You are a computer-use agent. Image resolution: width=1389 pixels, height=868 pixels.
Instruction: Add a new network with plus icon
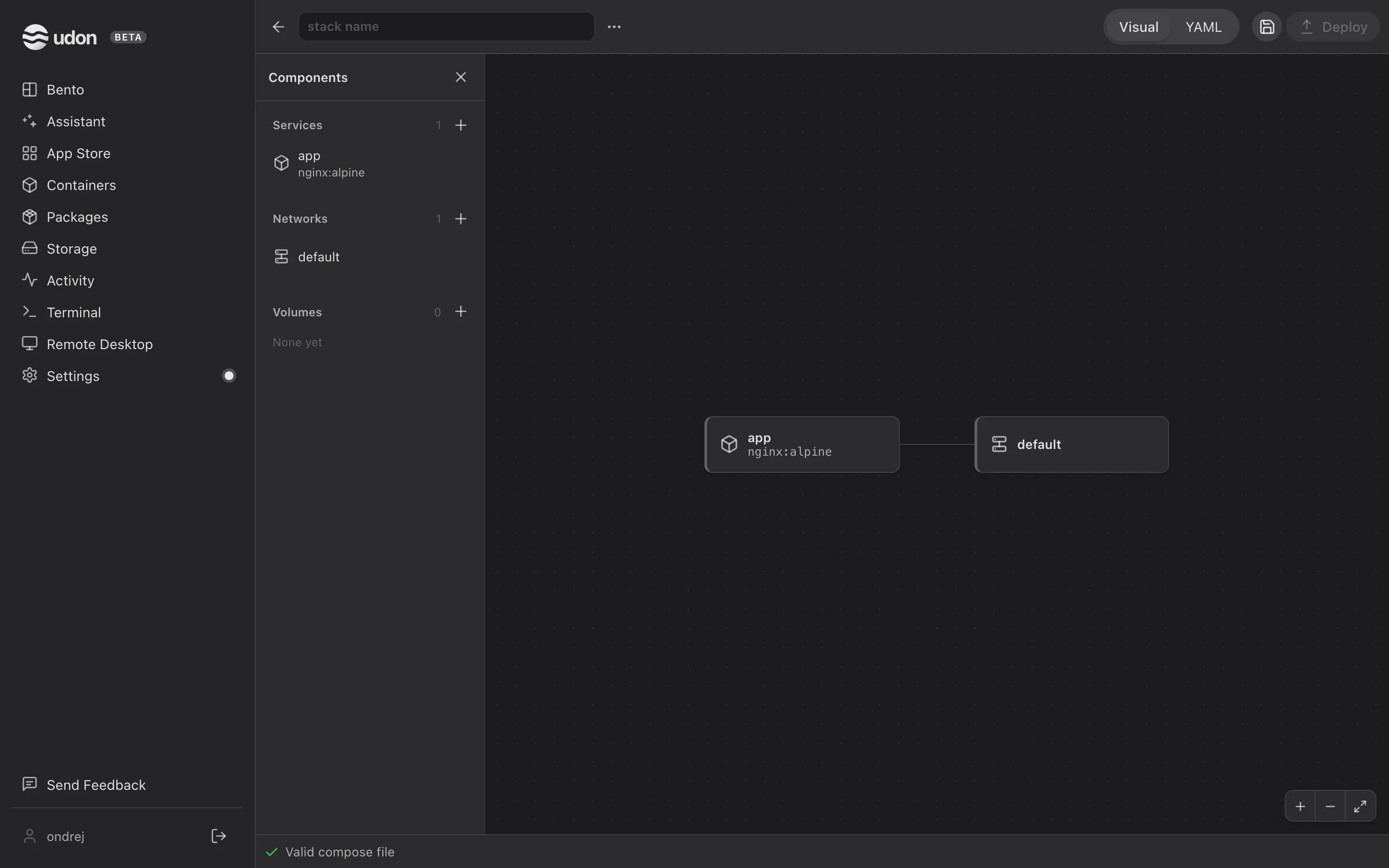(x=461, y=219)
